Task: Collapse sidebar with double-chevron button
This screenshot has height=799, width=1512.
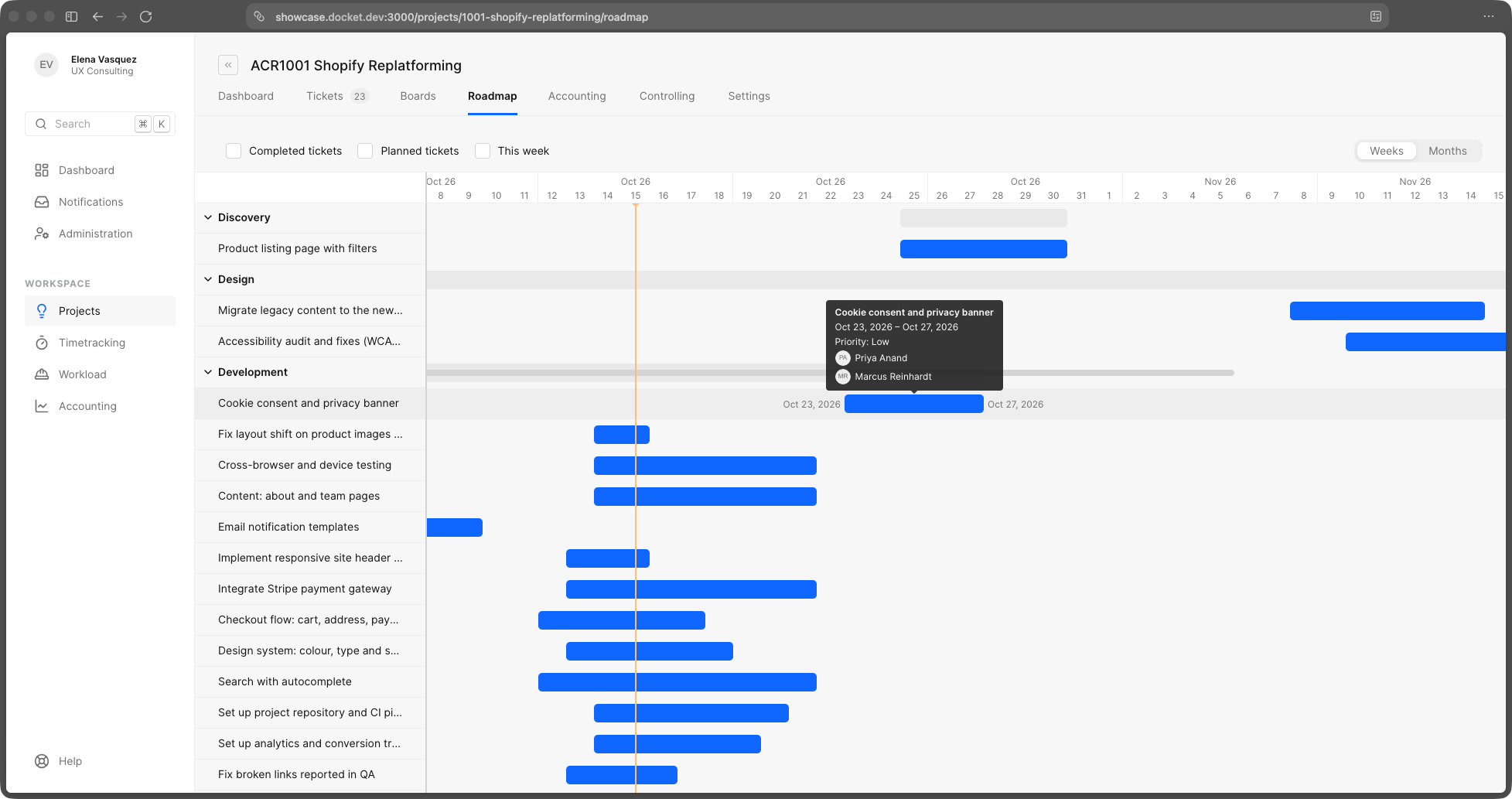Action: click(228, 65)
